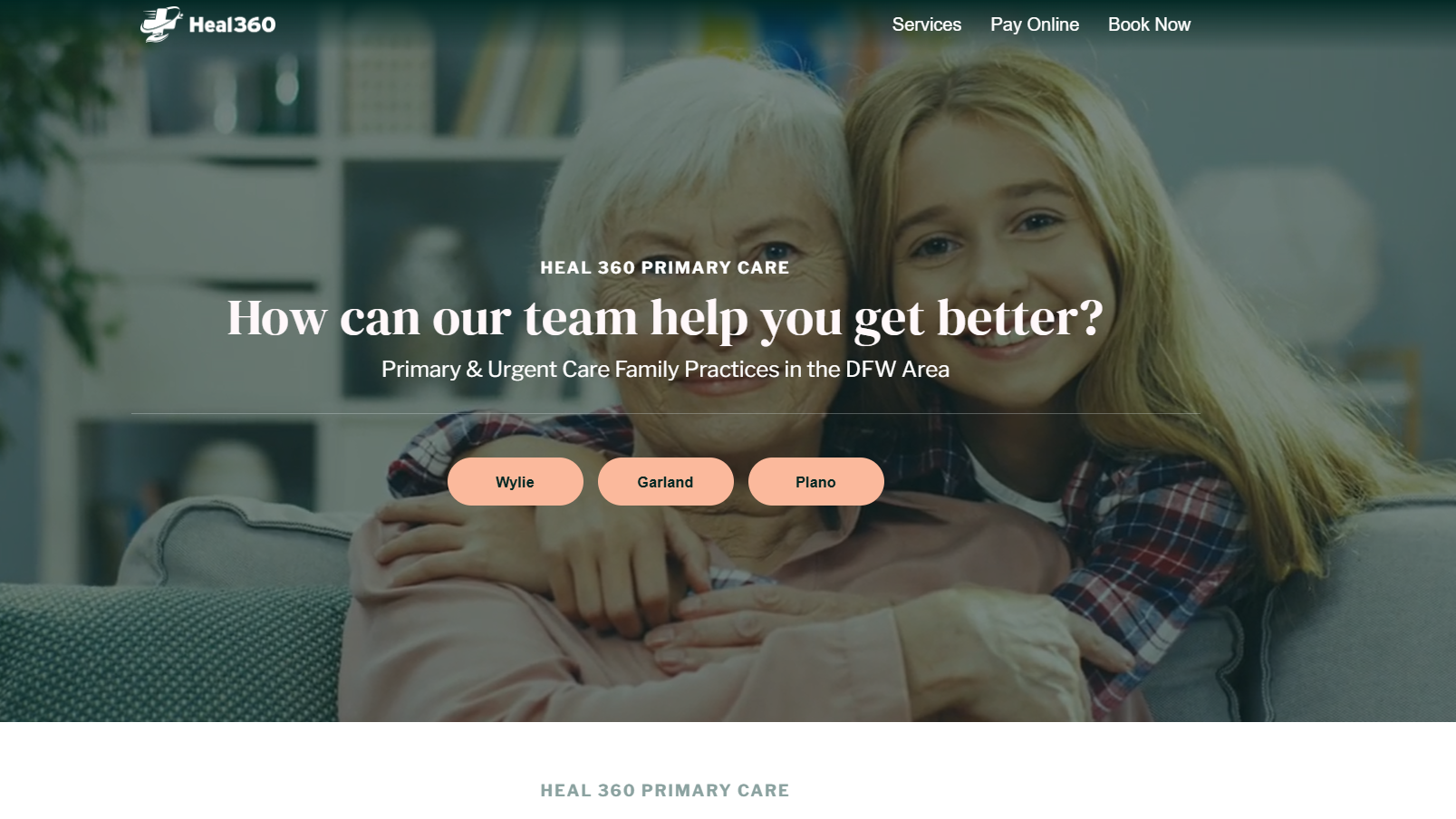Click the horizontal divider line above buttons
Image resolution: width=1456 pixels, height=819 pixels.
665,414
